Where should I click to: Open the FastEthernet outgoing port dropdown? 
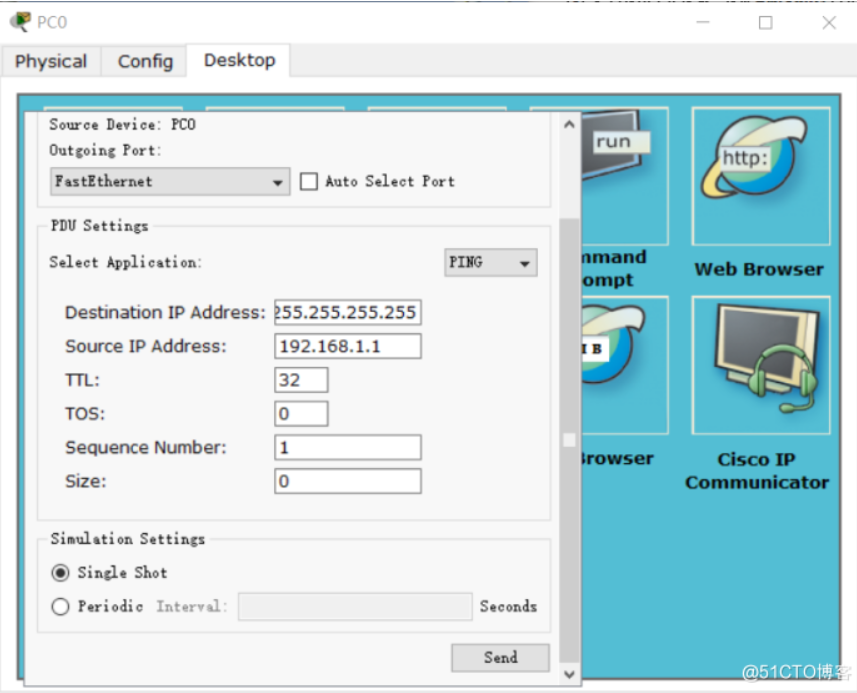tap(170, 181)
